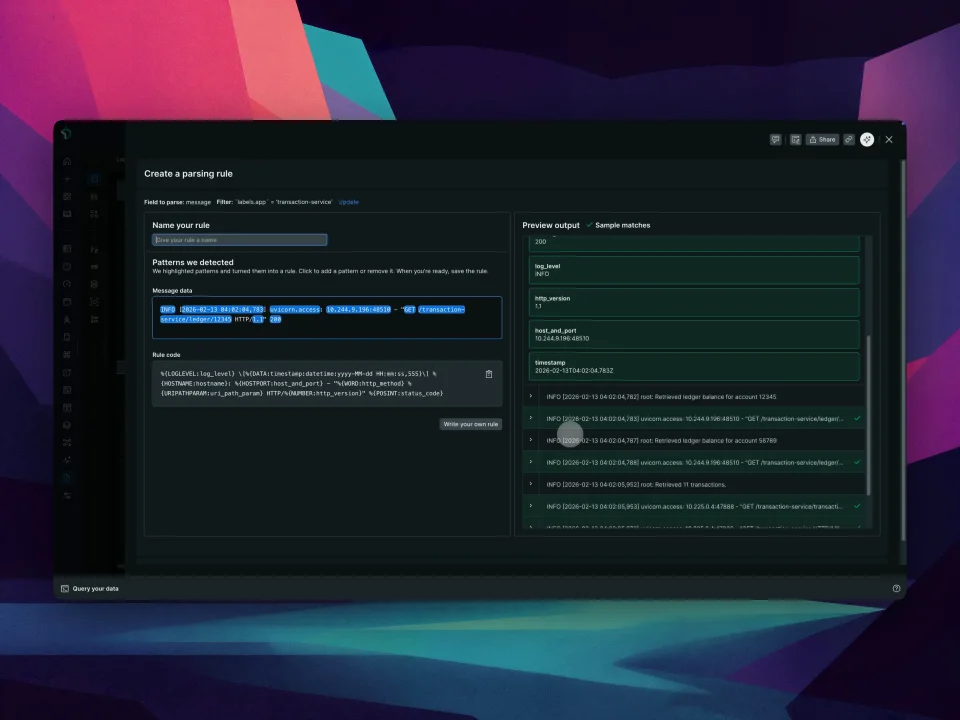
Task: Expand the 'balance for account 12345' log row
Action: tap(531, 396)
